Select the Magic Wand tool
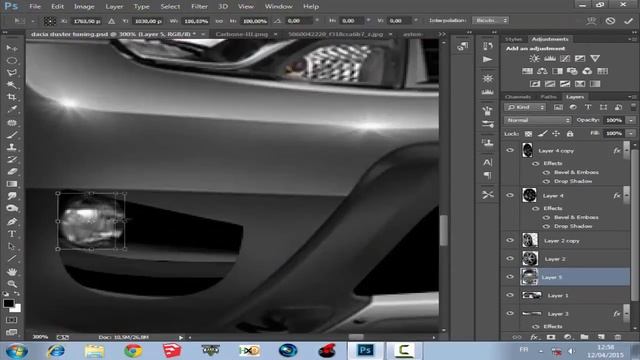The width and height of the screenshot is (640, 360). click(x=11, y=85)
